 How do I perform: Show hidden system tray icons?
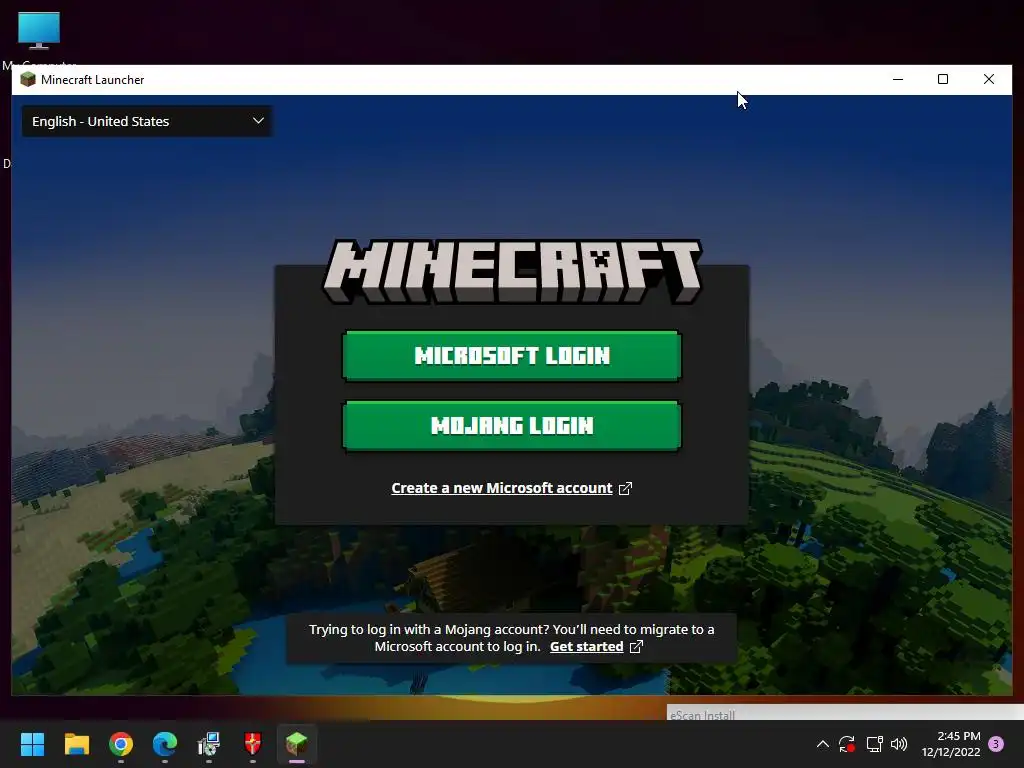823,744
